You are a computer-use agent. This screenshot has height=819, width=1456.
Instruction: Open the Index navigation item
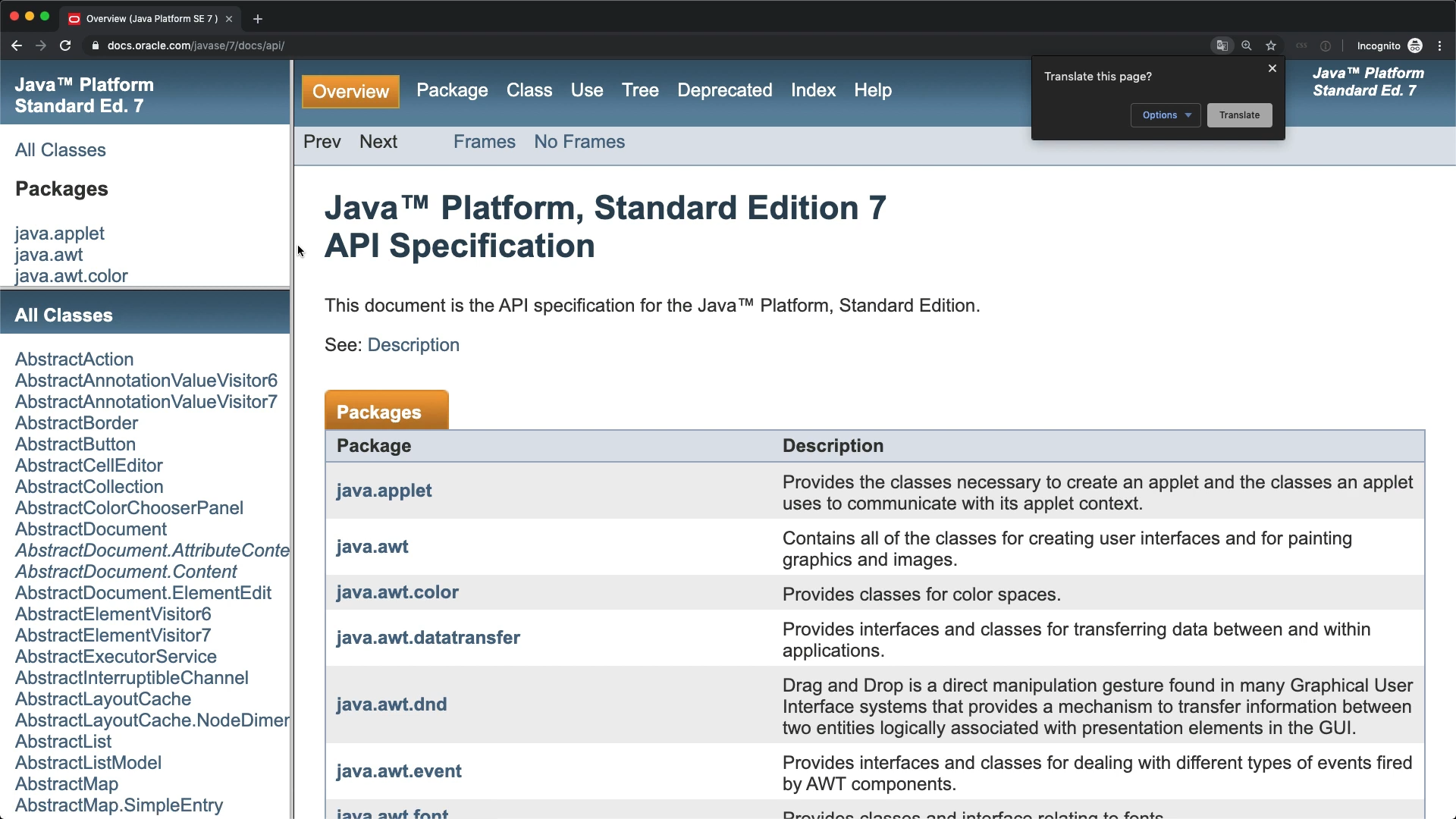click(813, 90)
